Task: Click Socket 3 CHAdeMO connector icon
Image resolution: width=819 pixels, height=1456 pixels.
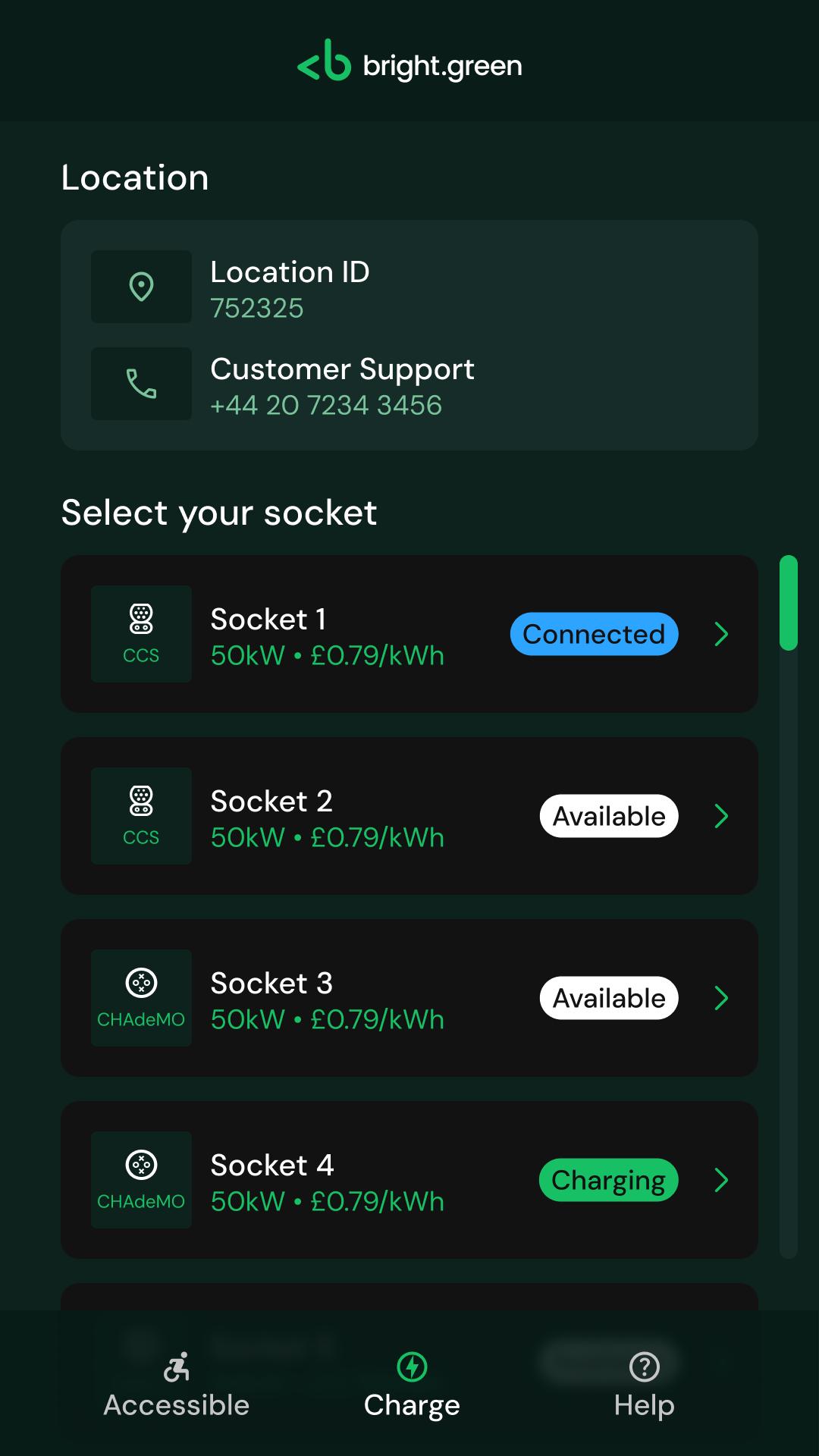Action: point(141,983)
